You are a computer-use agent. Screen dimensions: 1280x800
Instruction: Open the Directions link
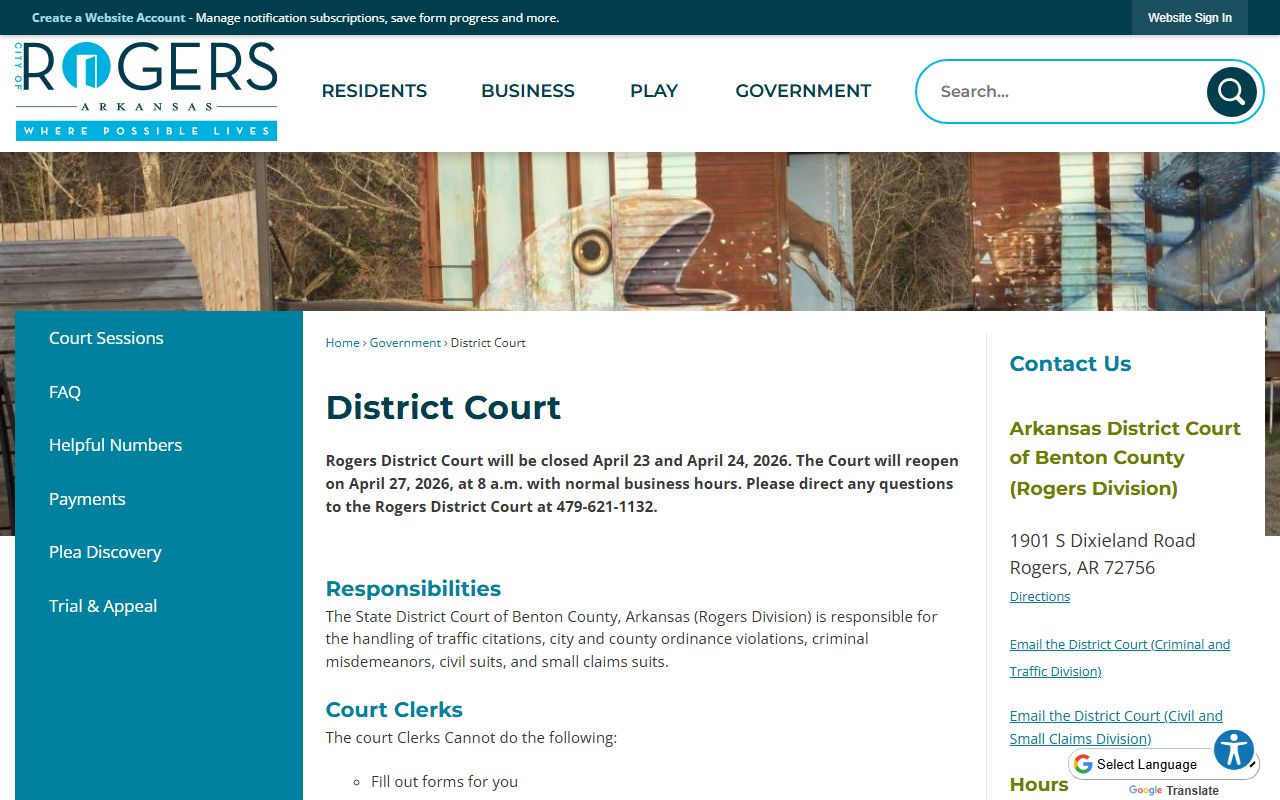[1040, 596]
